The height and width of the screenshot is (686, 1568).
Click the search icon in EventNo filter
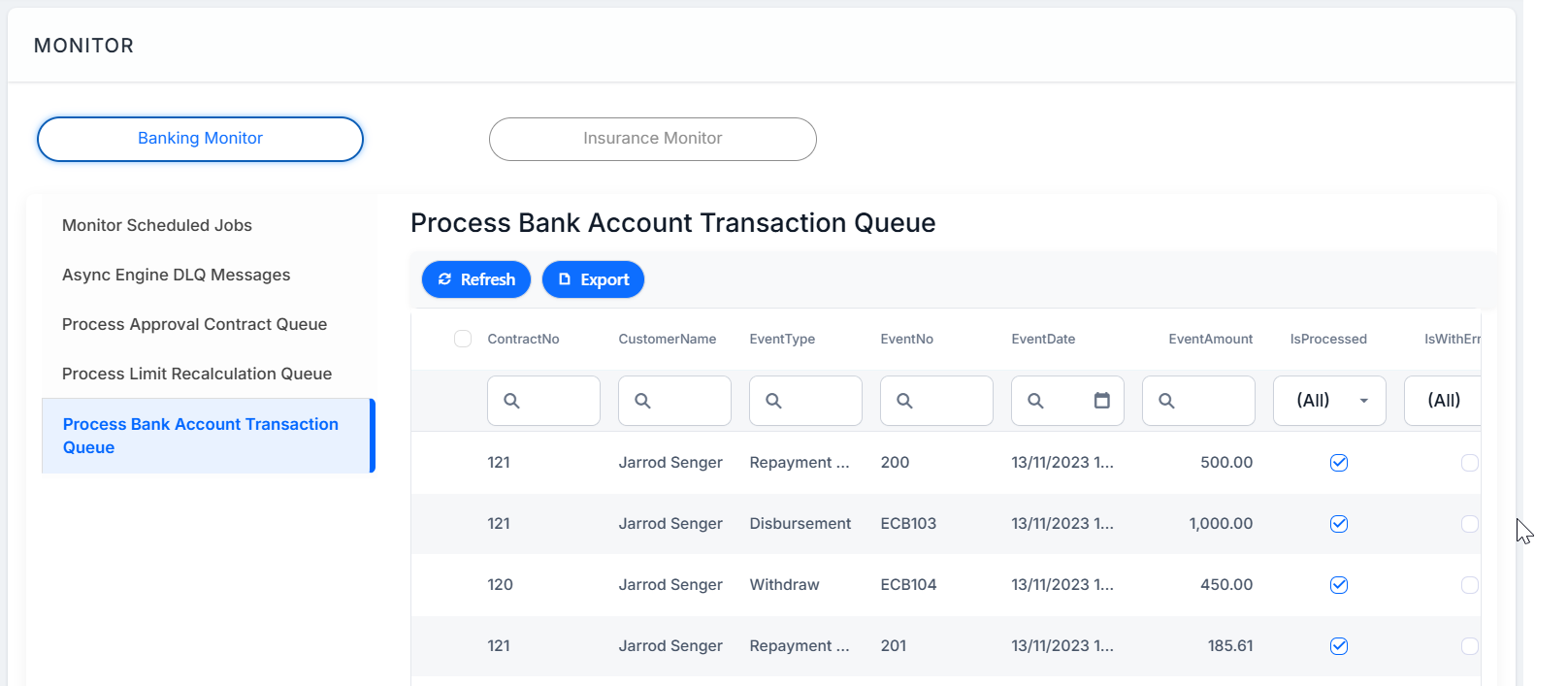(904, 401)
